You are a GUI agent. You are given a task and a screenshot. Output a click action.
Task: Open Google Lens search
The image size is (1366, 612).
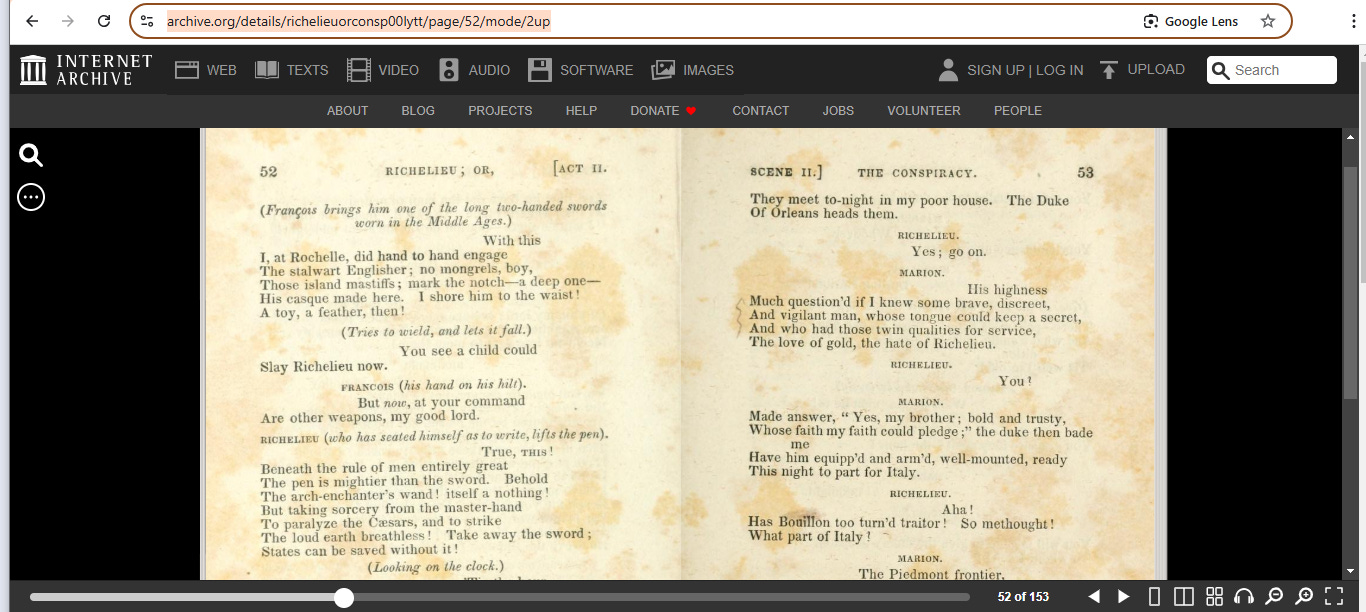coord(1190,21)
